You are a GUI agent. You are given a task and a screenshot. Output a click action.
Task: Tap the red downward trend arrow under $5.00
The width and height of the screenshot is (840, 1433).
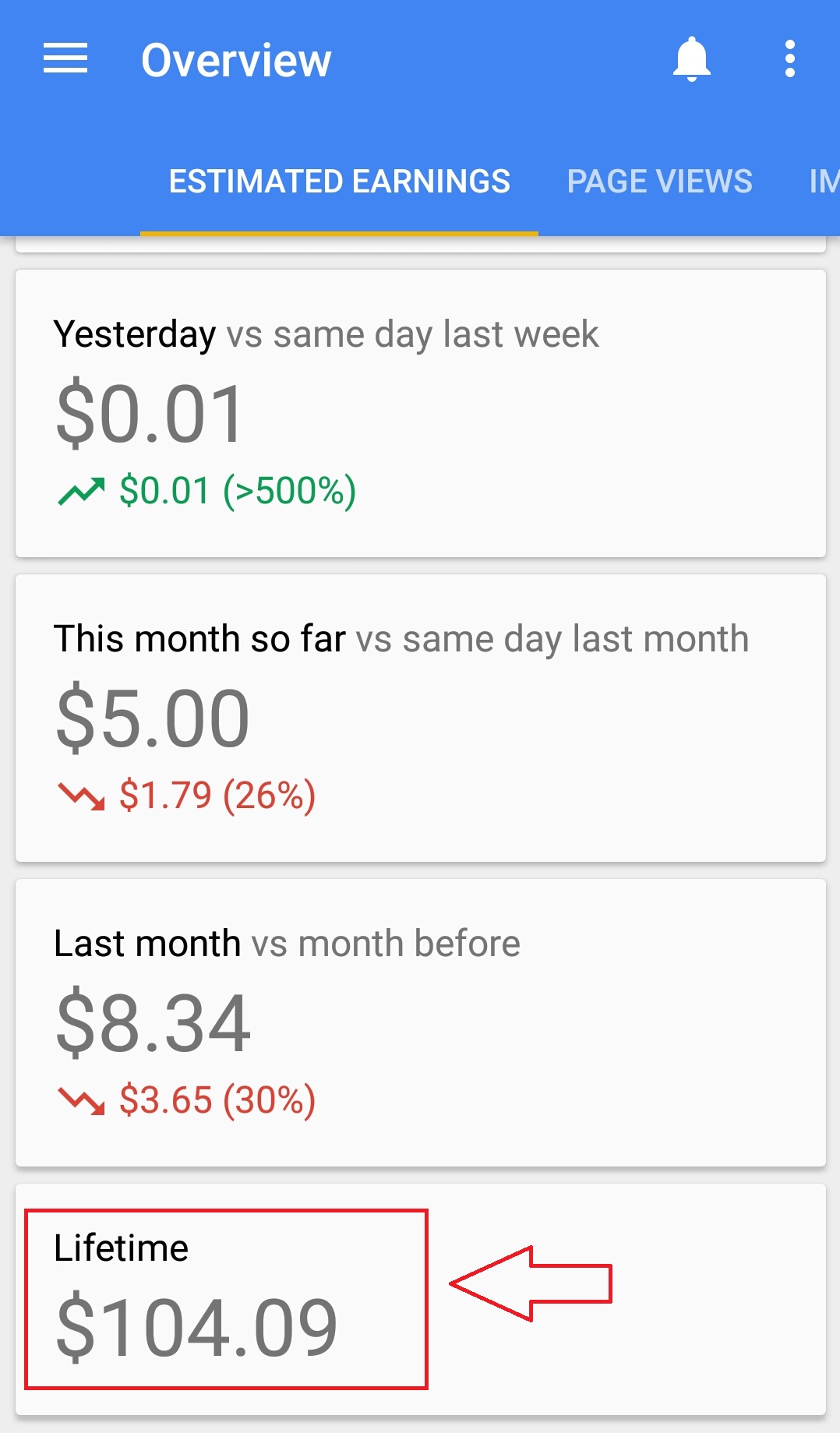(x=81, y=796)
